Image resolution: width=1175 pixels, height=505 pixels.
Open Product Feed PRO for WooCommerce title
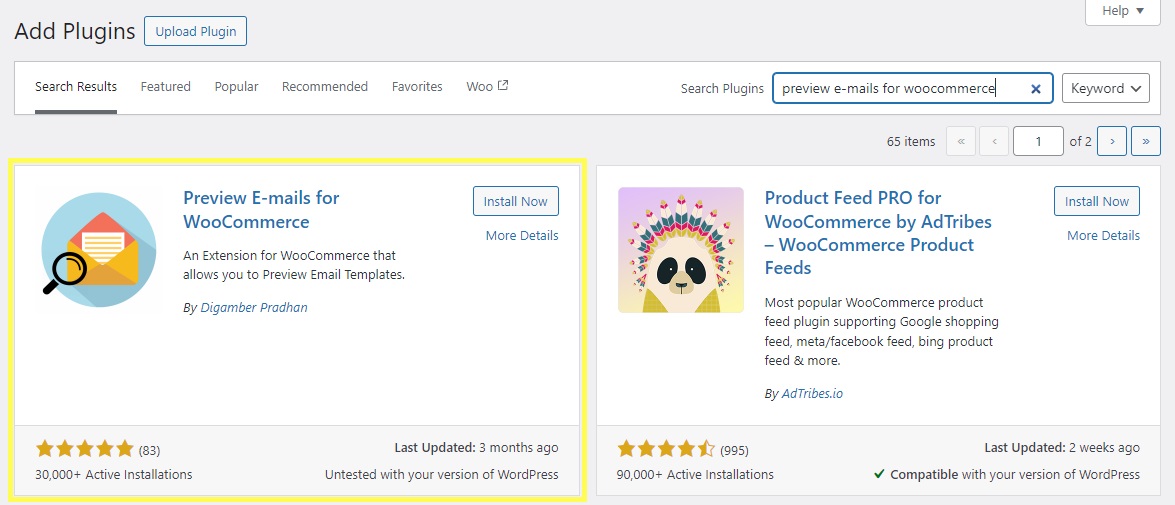878,233
